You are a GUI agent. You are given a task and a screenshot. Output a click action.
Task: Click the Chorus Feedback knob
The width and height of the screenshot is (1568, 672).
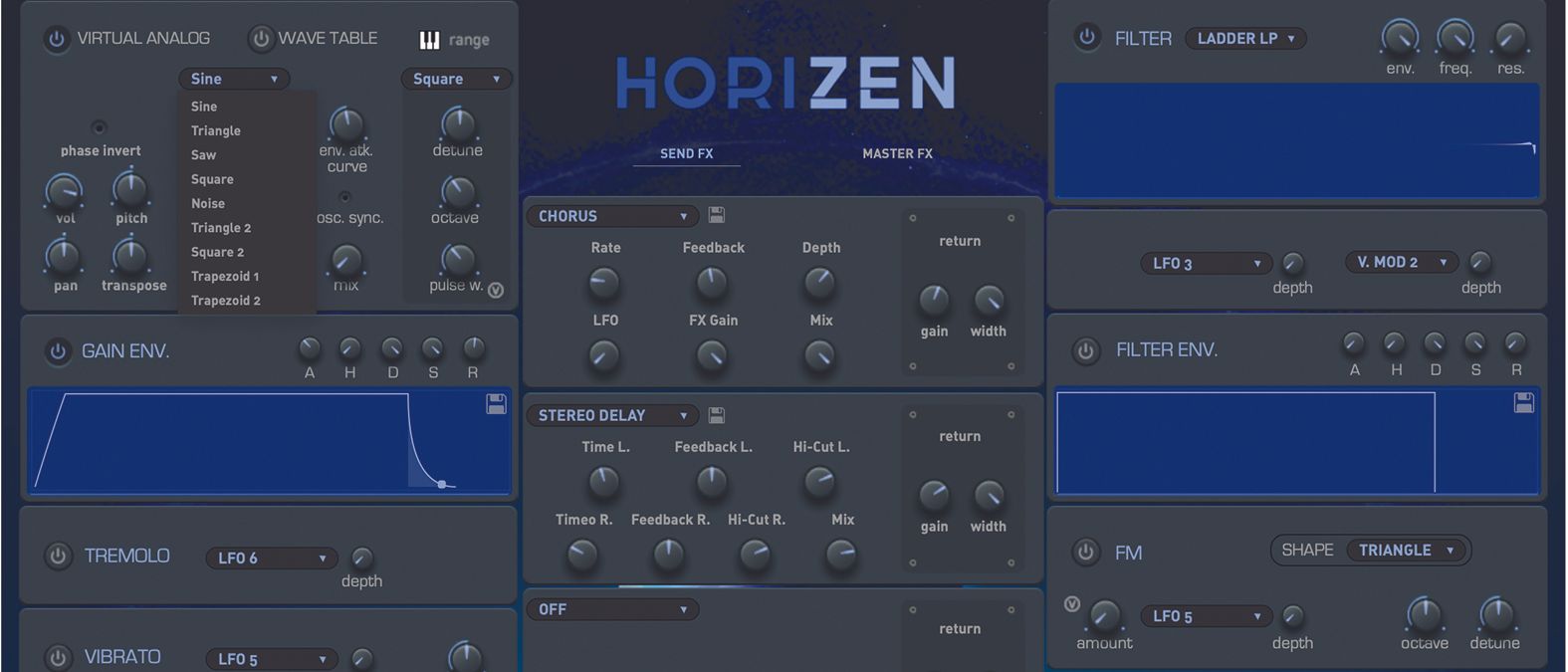(x=711, y=283)
